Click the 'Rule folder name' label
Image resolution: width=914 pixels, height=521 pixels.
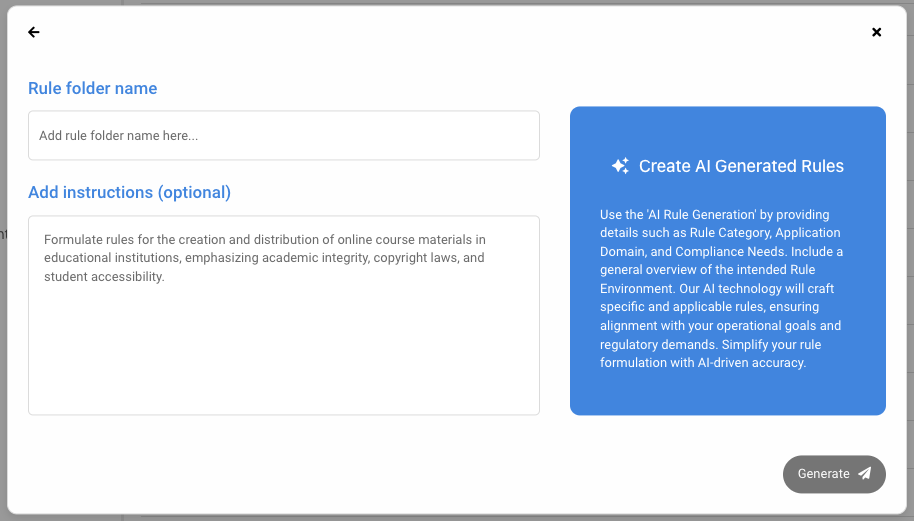coord(93,88)
